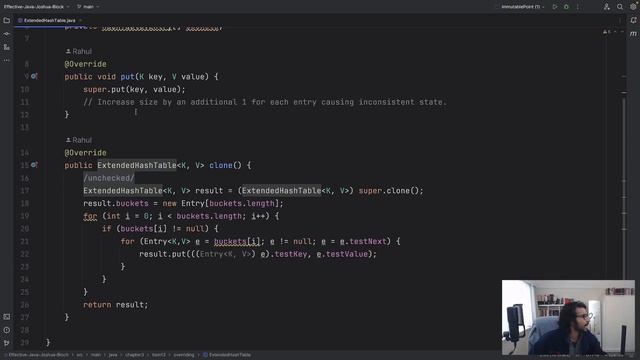Open the Problems tool window icon

[x=7, y=330]
